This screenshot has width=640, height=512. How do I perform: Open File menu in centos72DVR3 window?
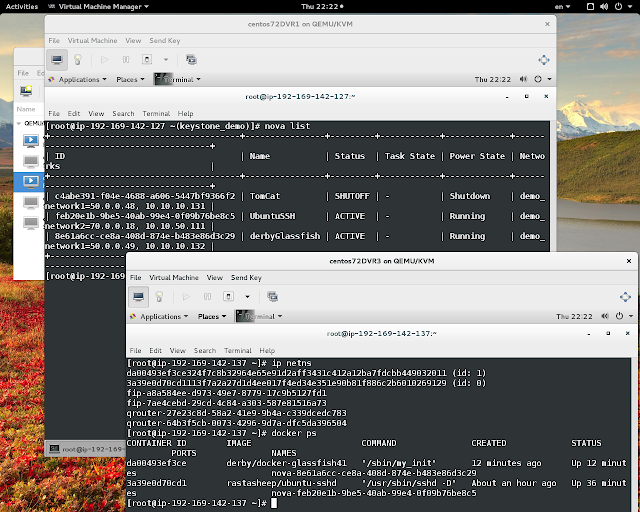click(136, 277)
